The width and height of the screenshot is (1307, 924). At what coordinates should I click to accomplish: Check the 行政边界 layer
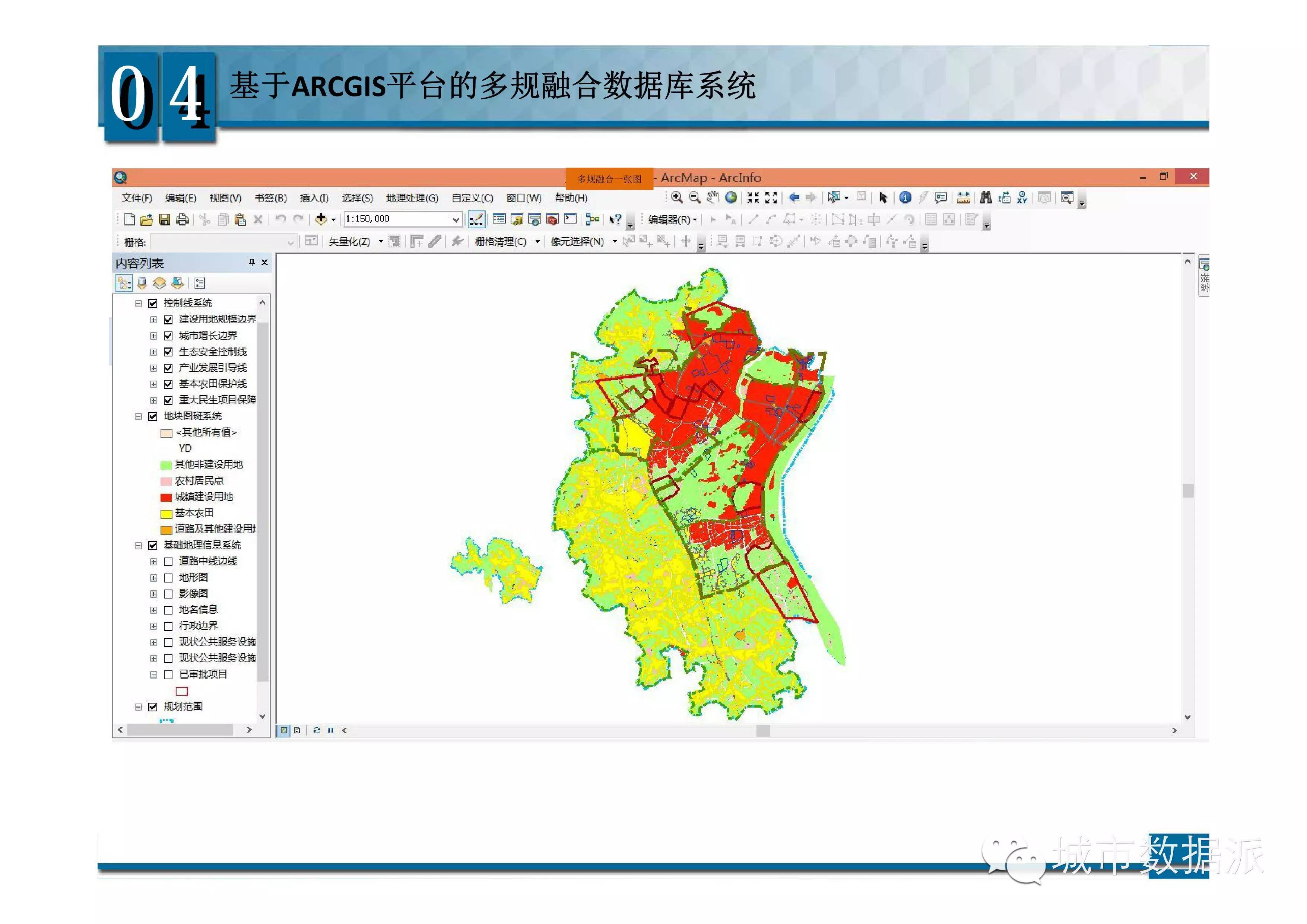tap(168, 626)
